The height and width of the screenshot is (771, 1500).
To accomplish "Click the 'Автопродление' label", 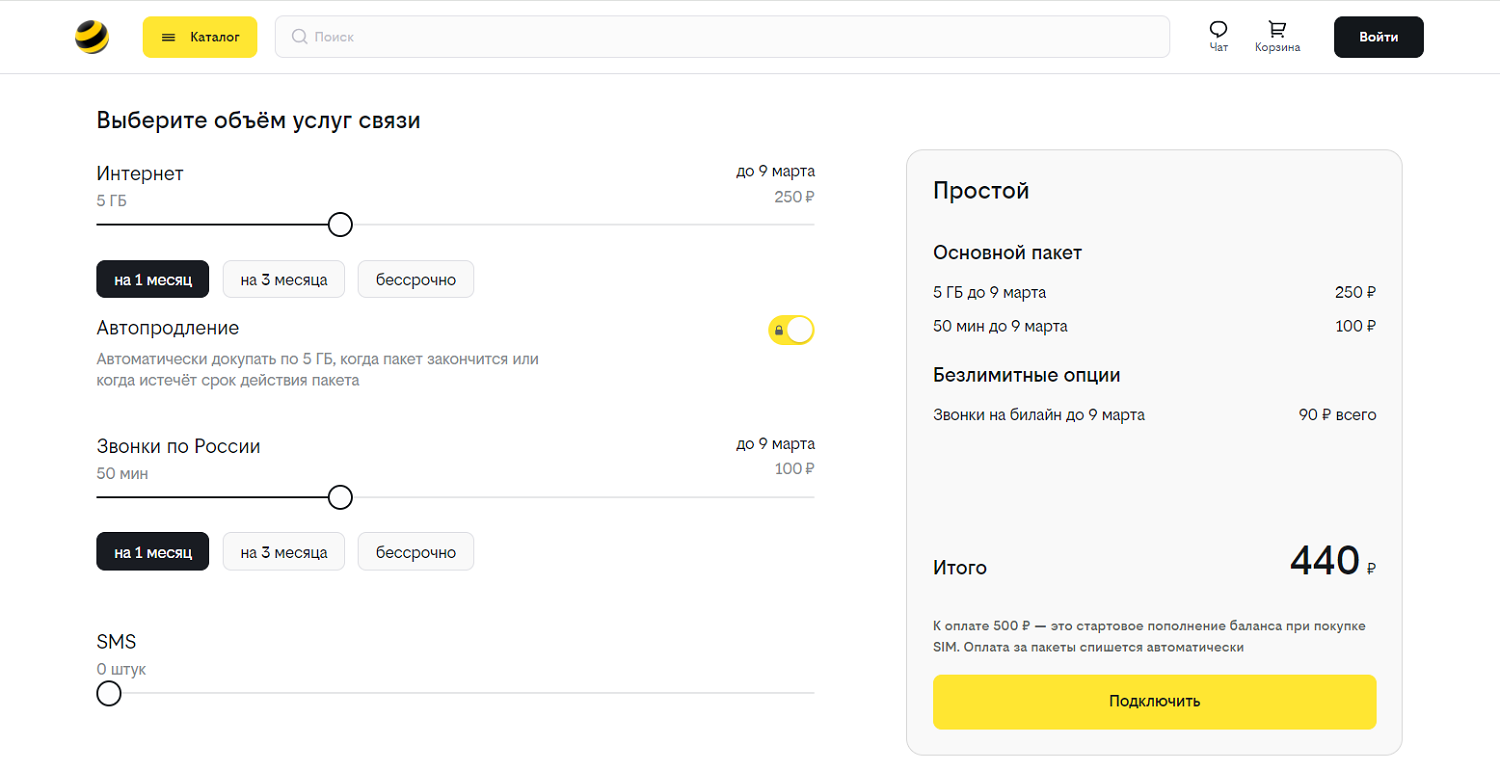I will pos(168,328).
